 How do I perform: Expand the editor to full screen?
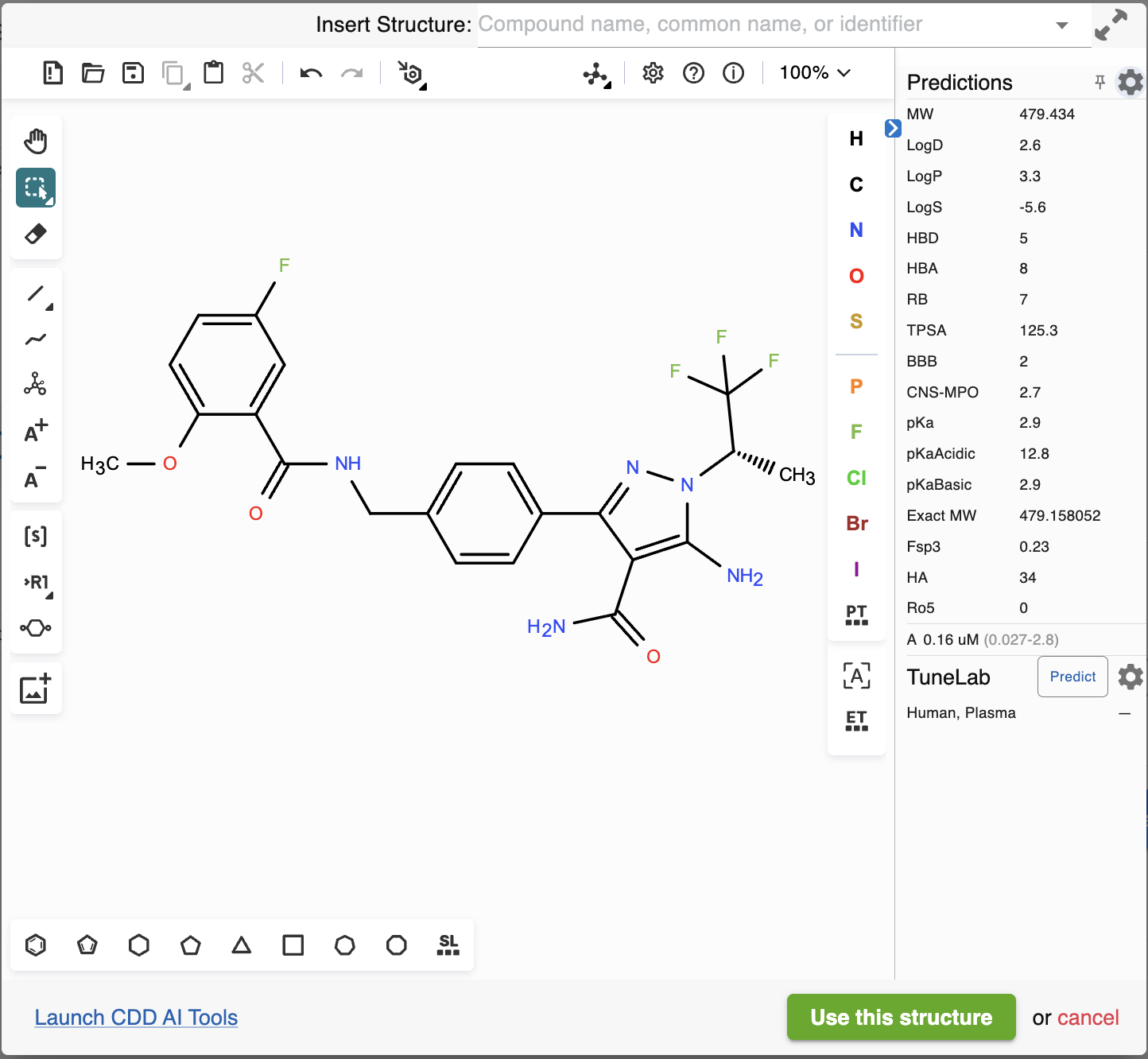point(1111,25)
